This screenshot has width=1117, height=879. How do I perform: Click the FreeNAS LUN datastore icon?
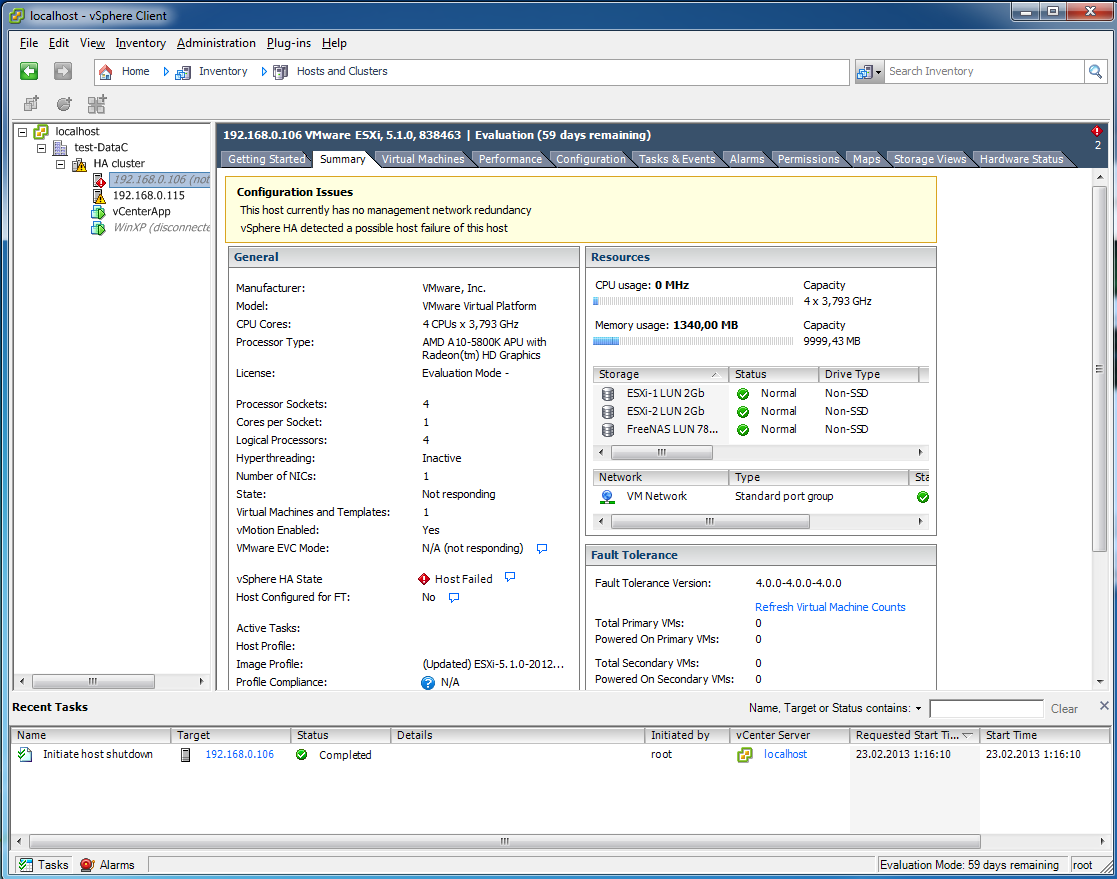click(608, 430)
